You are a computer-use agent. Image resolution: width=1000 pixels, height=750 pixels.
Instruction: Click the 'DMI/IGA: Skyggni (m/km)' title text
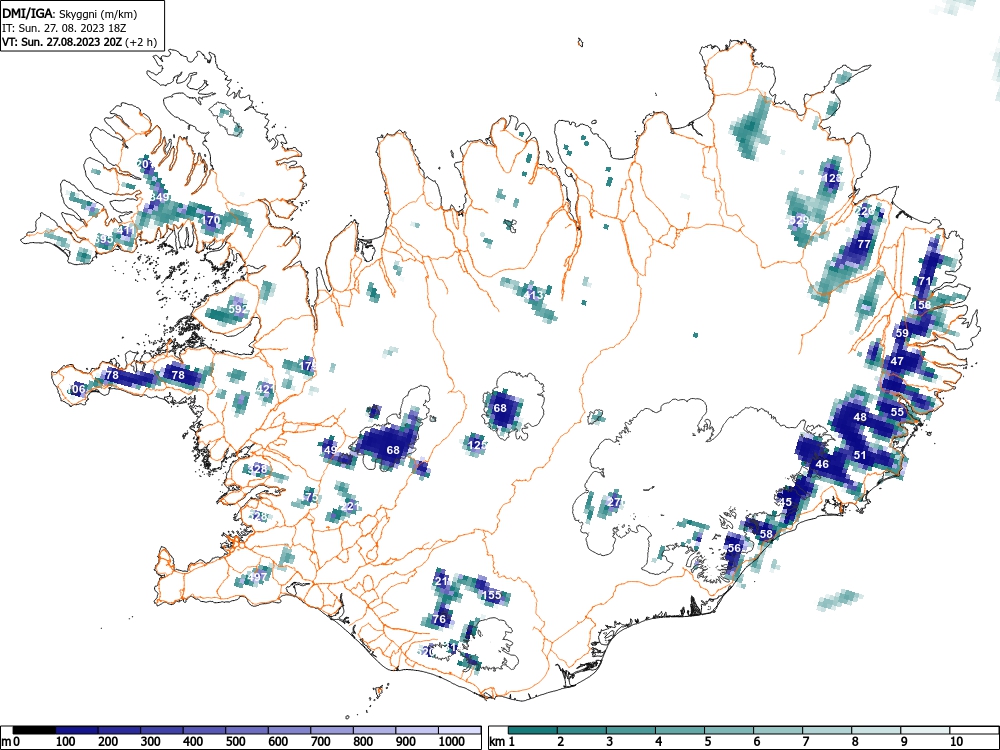(70, 13)
